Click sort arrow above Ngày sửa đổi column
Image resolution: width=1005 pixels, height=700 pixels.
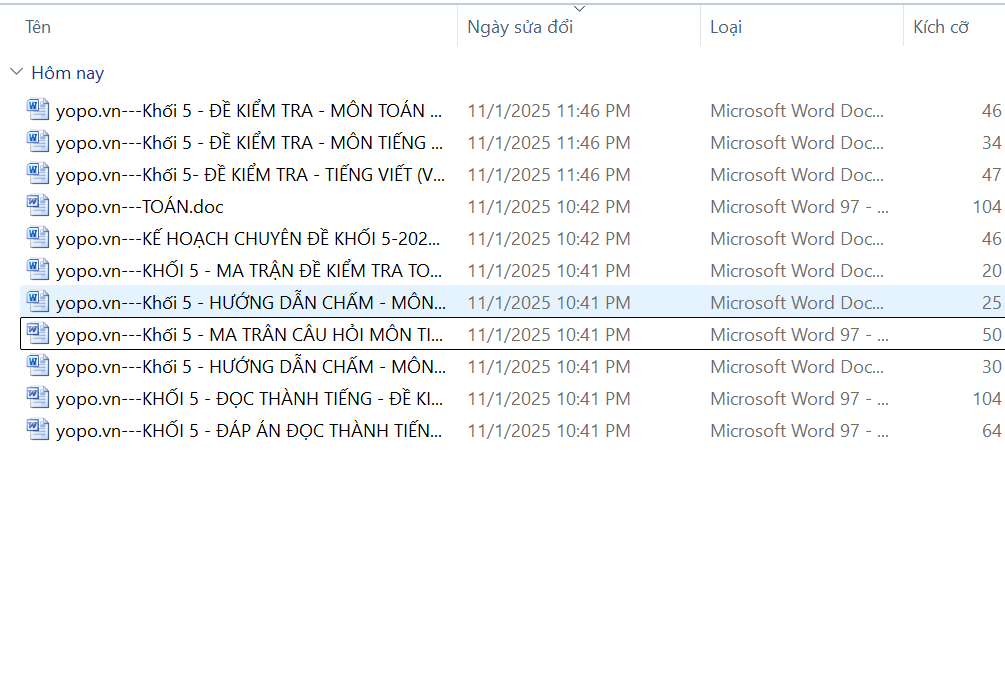click(579, 9)
